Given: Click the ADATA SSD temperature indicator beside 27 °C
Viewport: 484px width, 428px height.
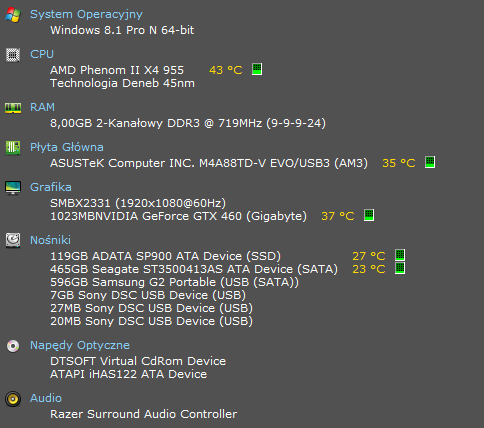Looking at the screenshot, I should [400, 255].
